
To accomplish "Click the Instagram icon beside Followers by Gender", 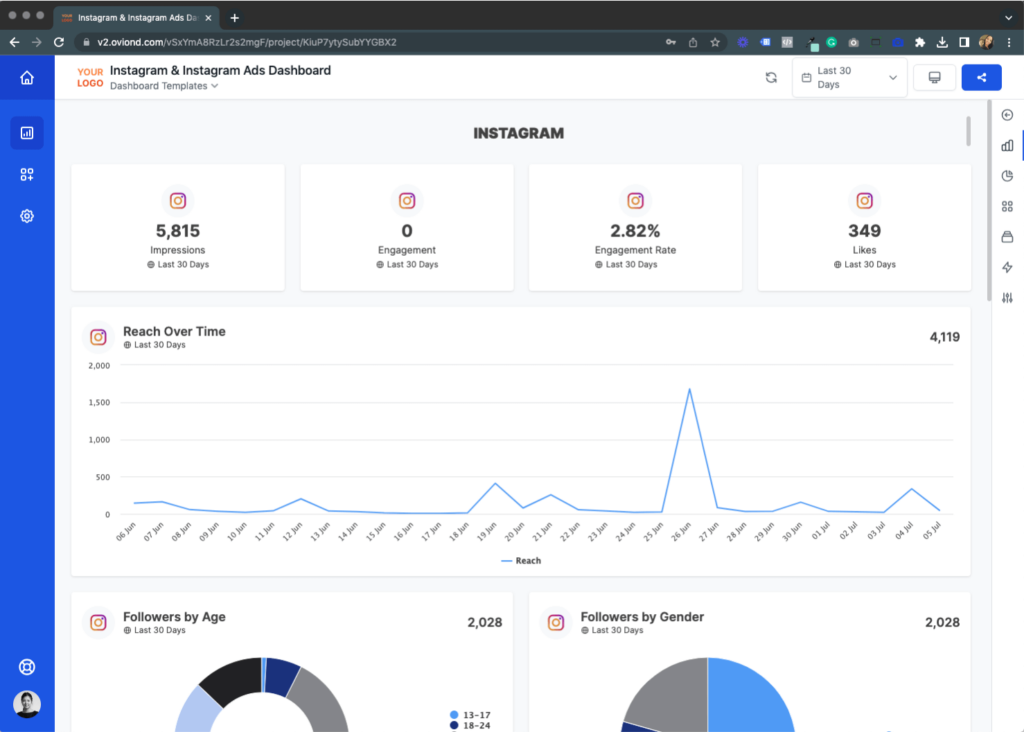I will click(x=556, y=622).
